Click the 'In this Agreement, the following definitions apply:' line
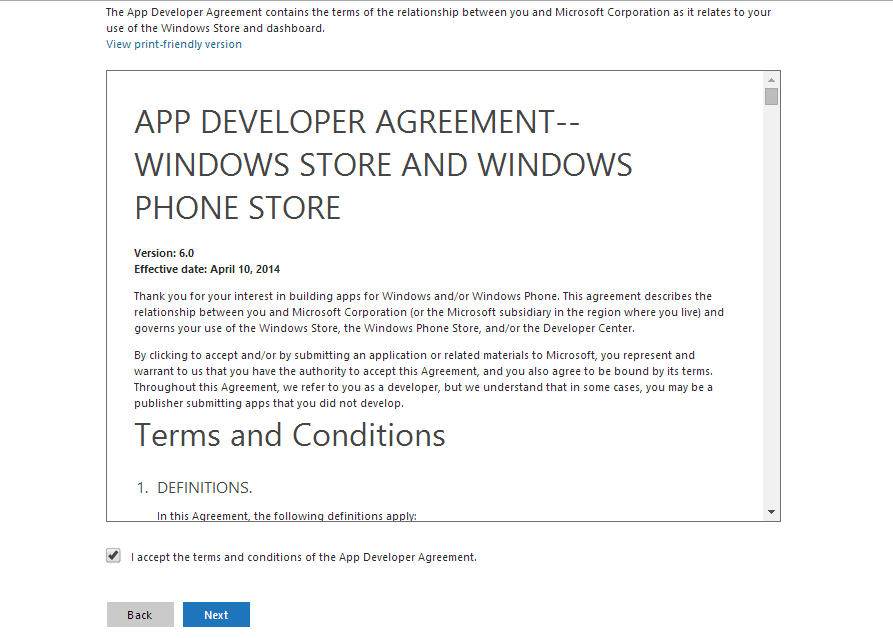893x638 pixels. point(287,516)
